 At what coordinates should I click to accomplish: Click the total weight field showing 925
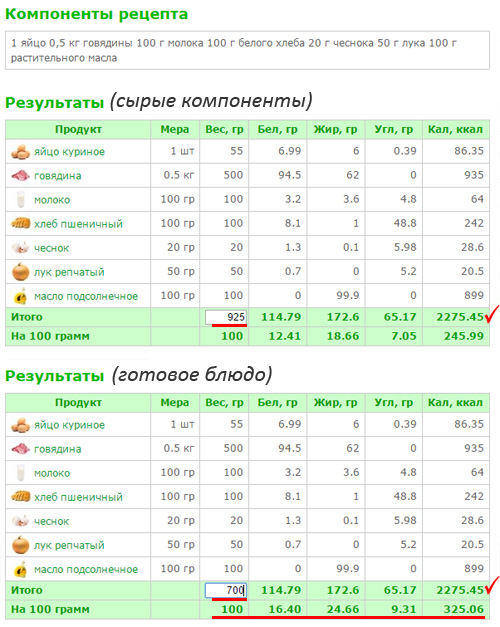pyautogui.click(x=226, y=317)
